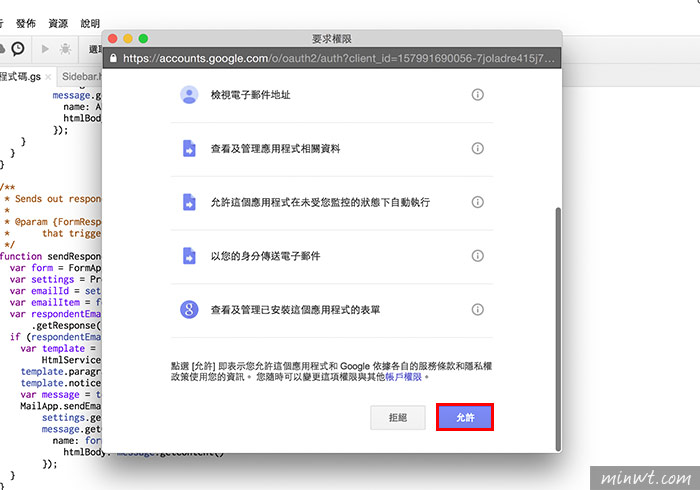Click the Run play icon in editor toolbar
Image resolution: width=700 pixels, height=490 pixels.
pos(45,48)
